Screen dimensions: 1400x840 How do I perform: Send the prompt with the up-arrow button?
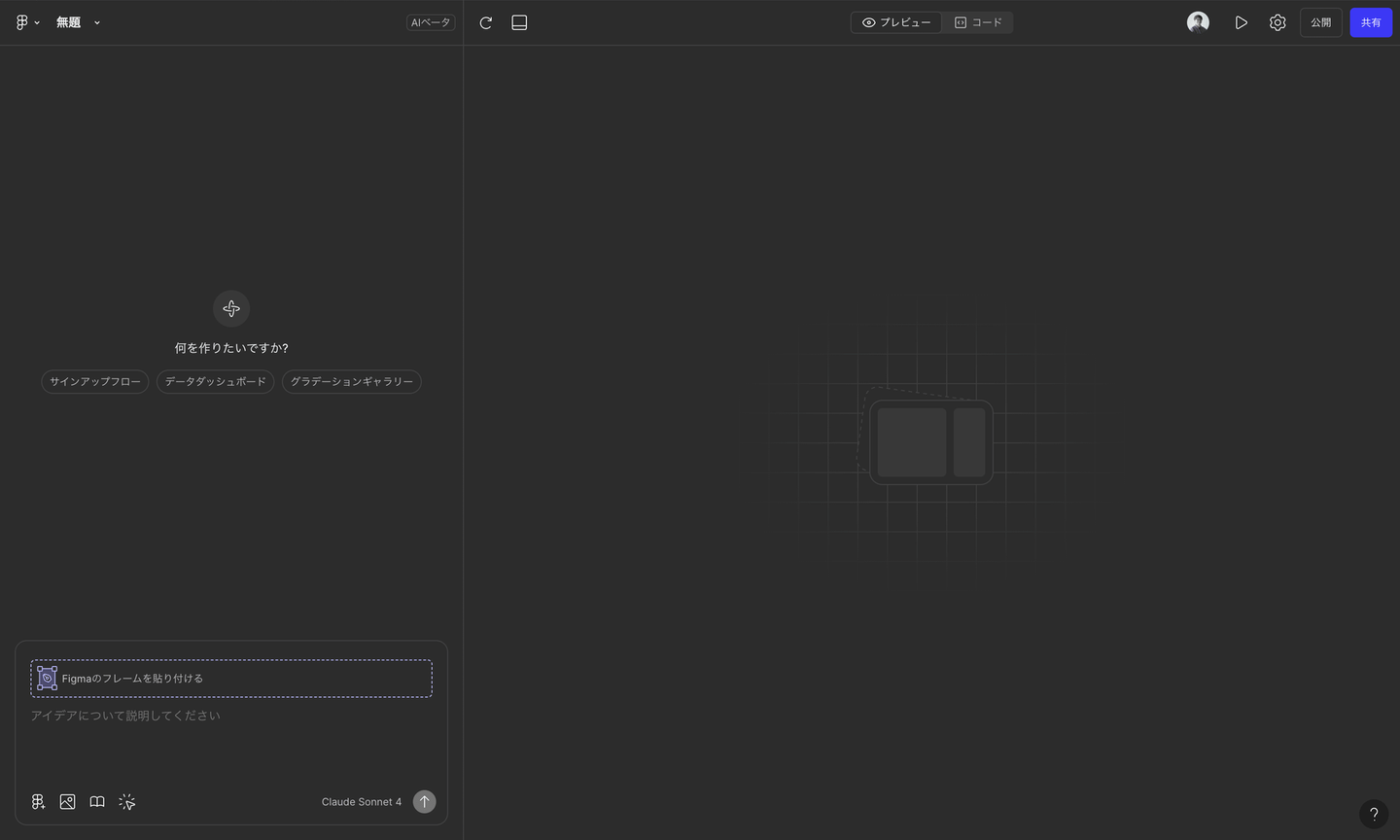pyautogui.click(x=424, y=801)
